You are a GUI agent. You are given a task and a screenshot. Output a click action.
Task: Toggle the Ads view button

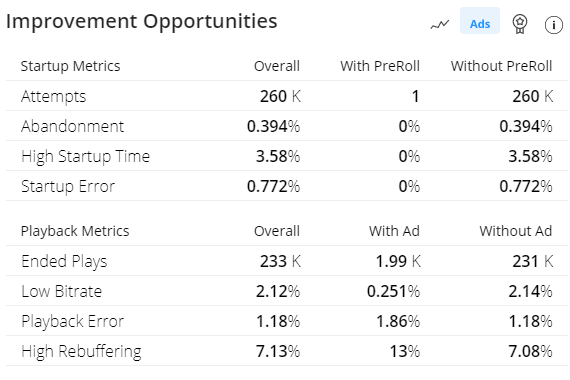point(480,21)
